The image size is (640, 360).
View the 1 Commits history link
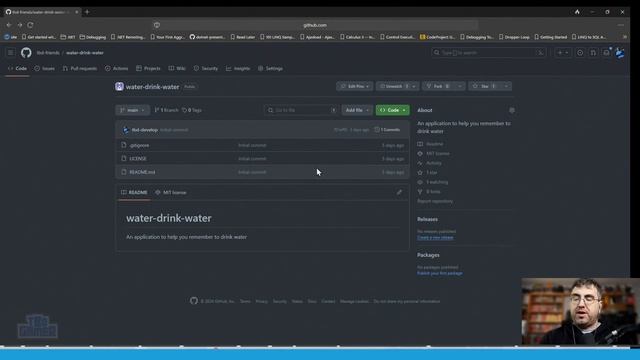[x=387, y=130]
